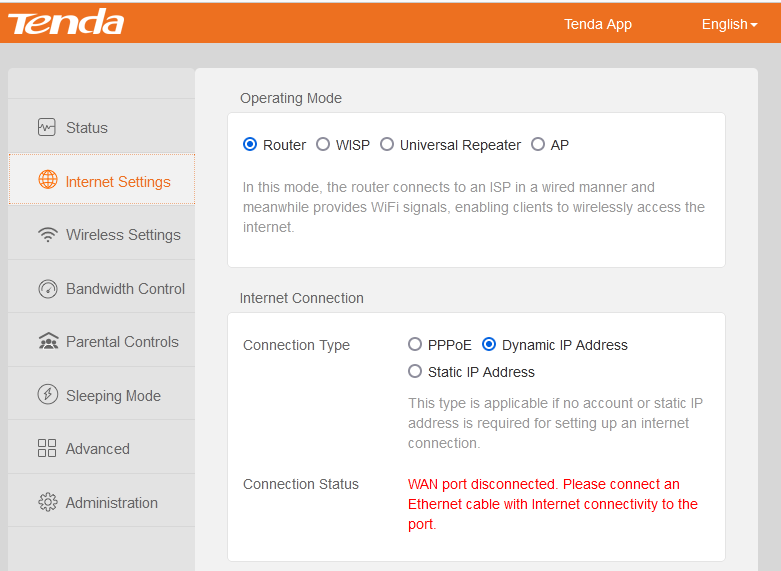Click the Bandwidth Control gauge icon
The width and height of the screenshot is (781, 571).
(x=47, y=289)
